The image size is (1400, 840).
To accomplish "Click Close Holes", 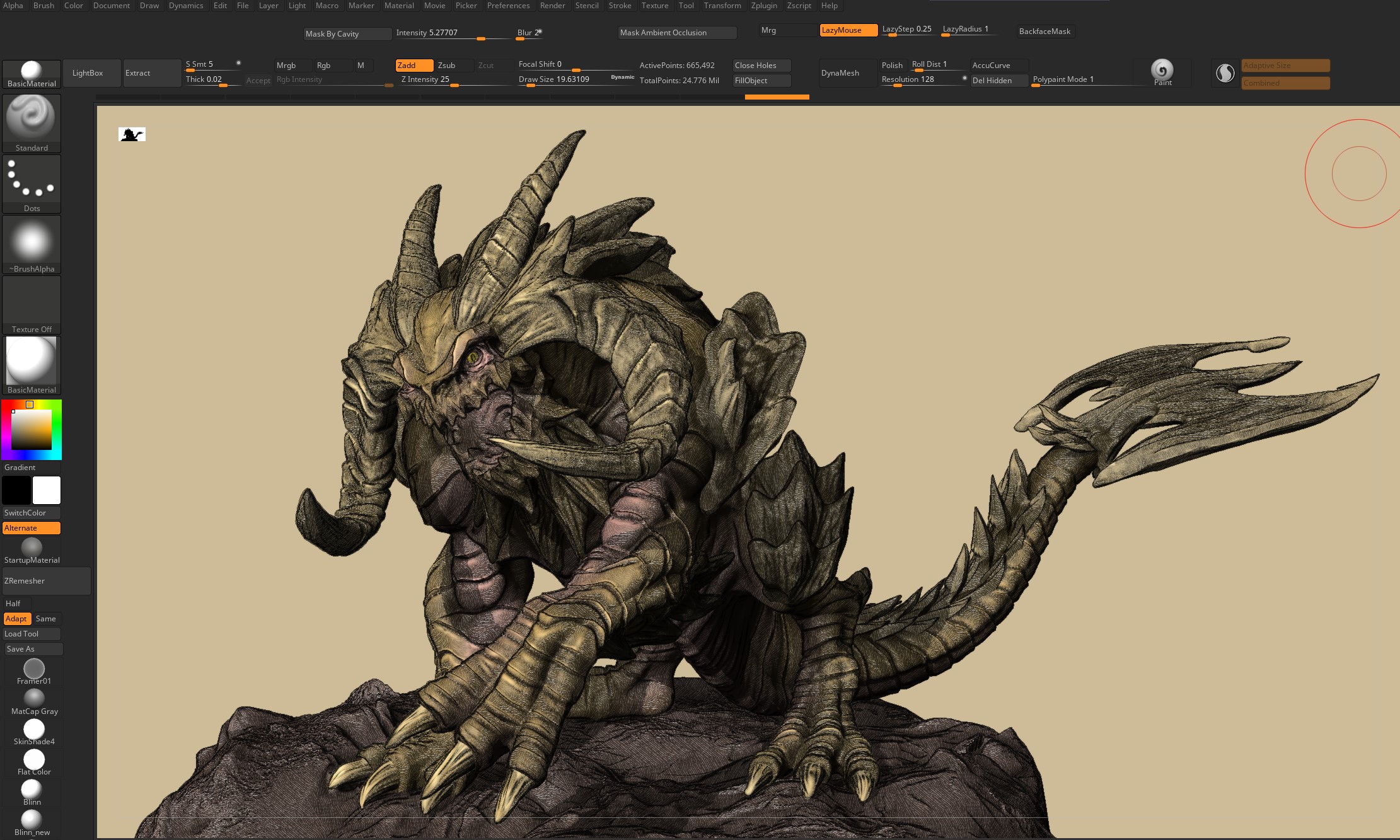I will pos(761,66).
